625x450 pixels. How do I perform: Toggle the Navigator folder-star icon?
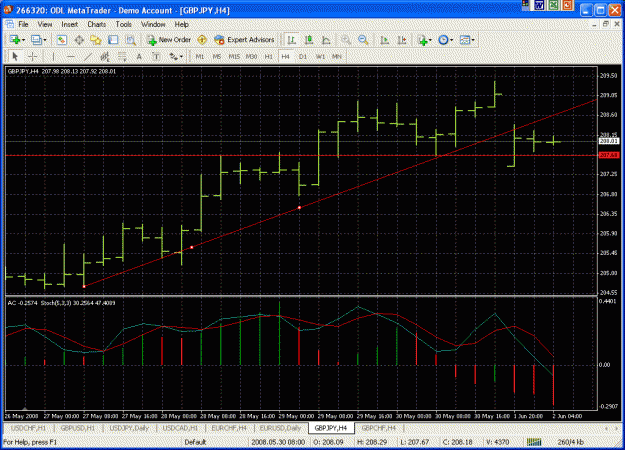96,40
